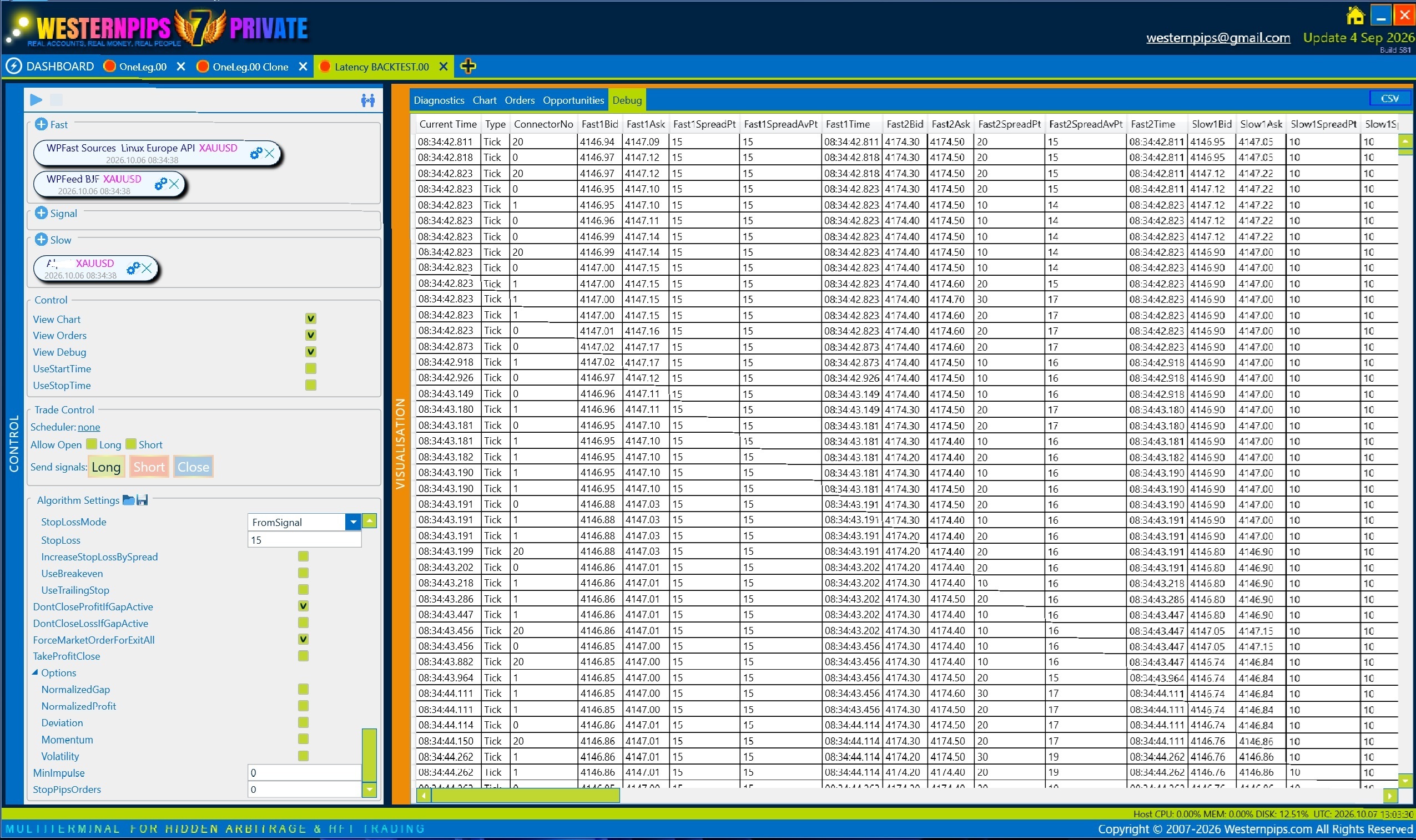Remove the WPFeed BJF XAUUSD feed

pos(174,184)
